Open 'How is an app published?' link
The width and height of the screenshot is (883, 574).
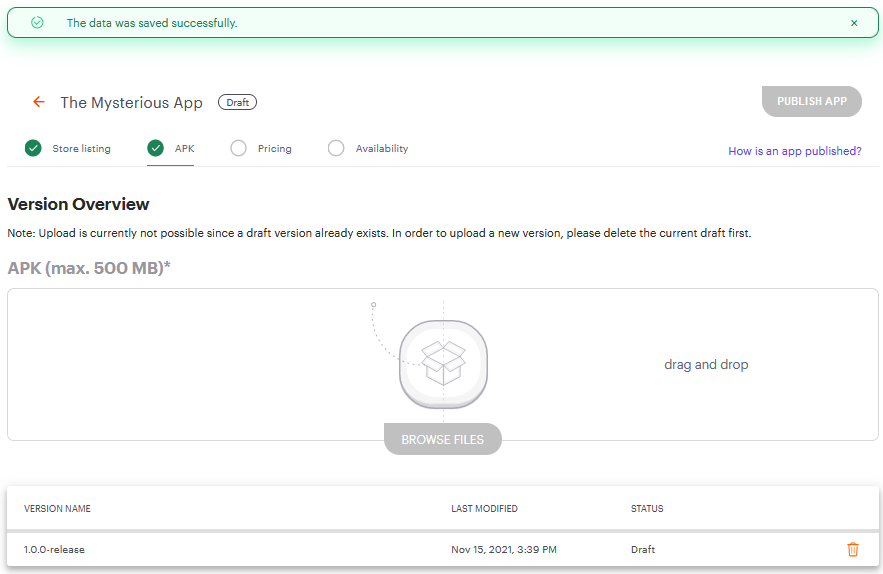[x=795, y=151]
